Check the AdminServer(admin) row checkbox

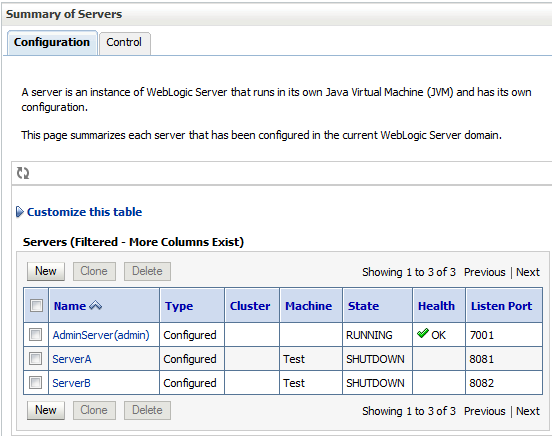pyautogui.click(x=35, y=334)
